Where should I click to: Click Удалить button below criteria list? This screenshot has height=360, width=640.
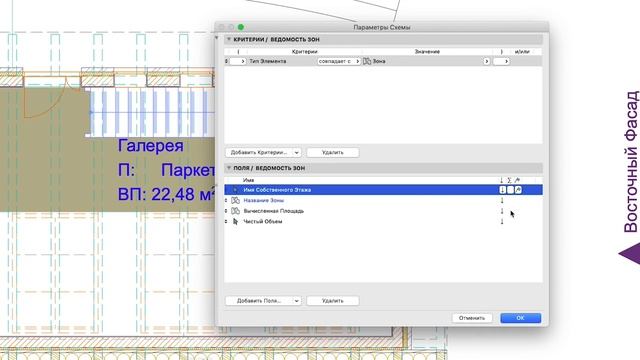[333, 153]
